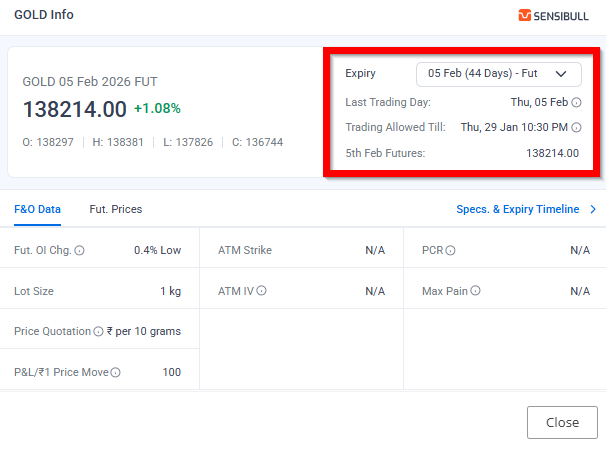Click the right chevron after Expiry Timeline
Screen dimensions: 606x451
[592, 209]
